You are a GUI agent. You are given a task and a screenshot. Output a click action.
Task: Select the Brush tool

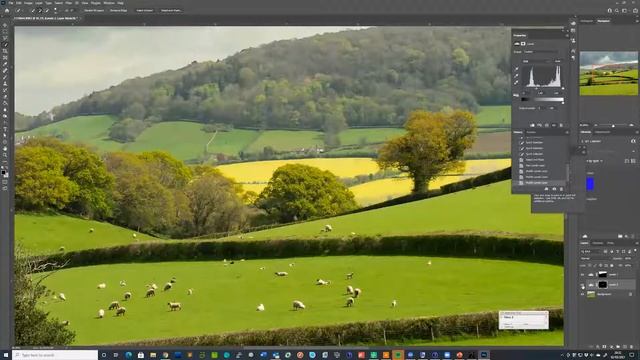(5, 77)
